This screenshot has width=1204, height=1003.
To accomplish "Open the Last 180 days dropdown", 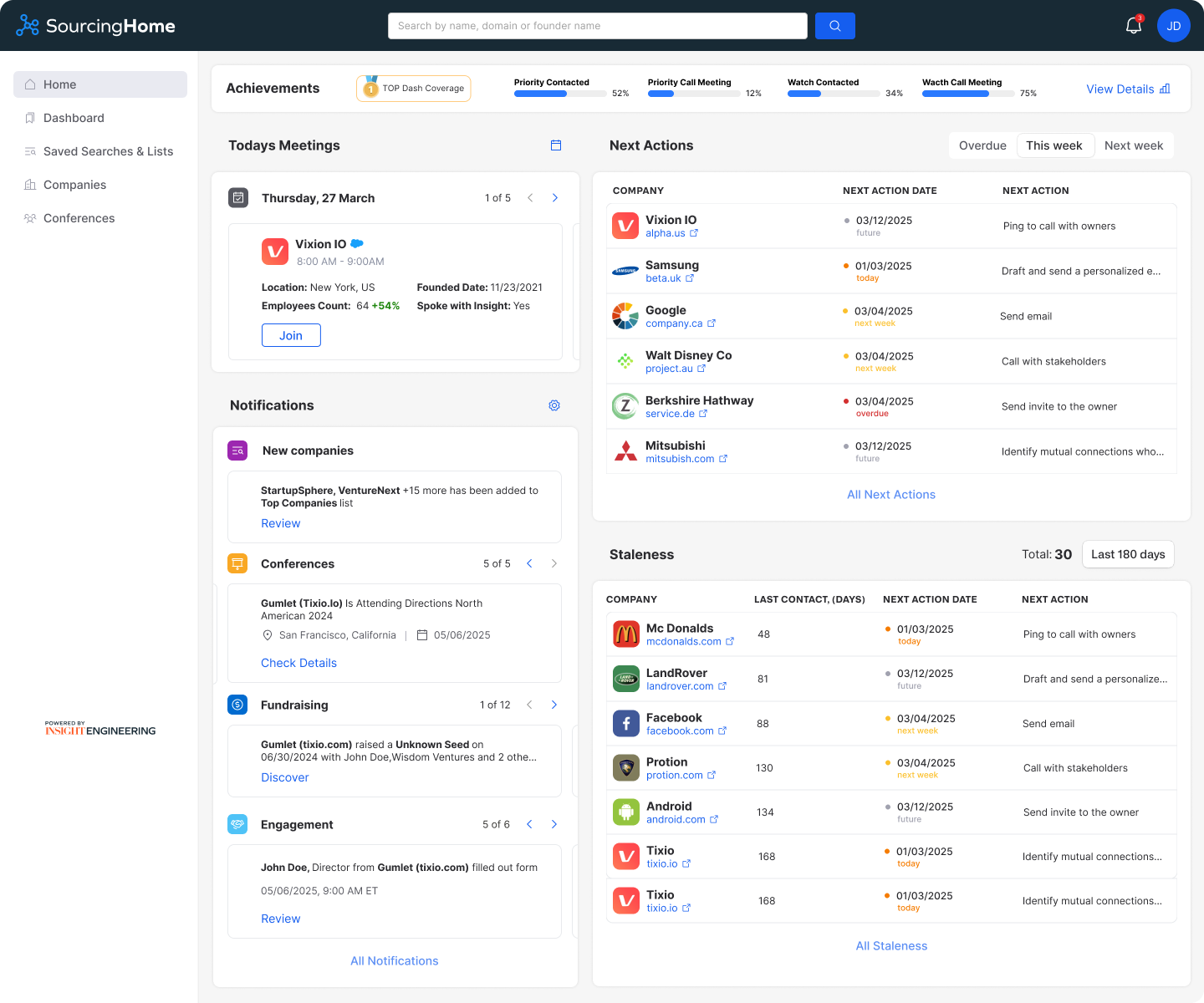I will pyautogui.click(x=1128, y=554).
